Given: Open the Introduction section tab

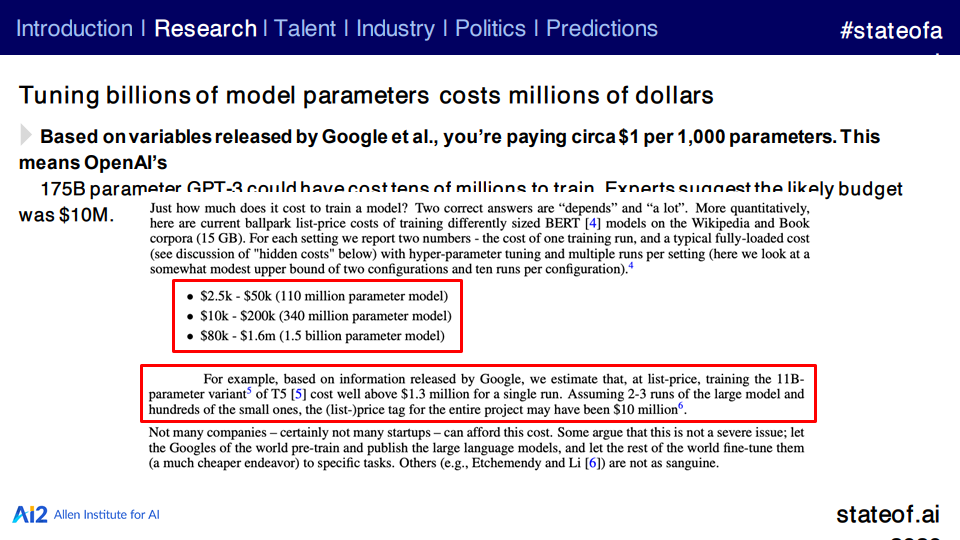Looking at the screenshot, I should click(74, 29).
